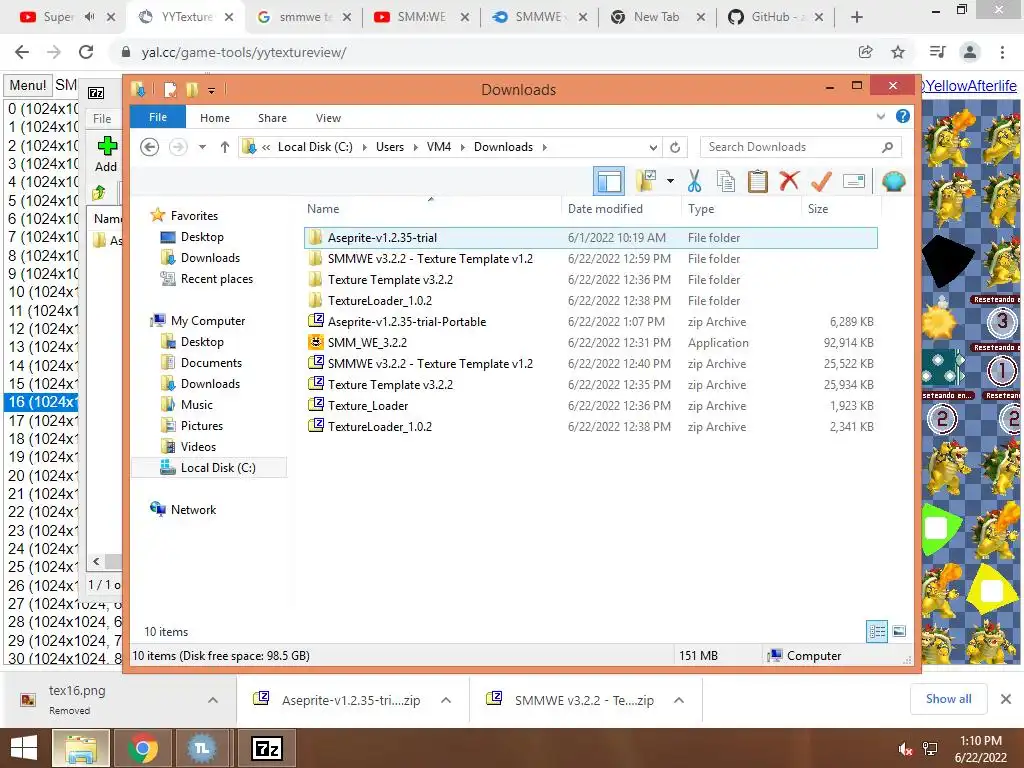Viewport: 1024px width, 768px height.
Task: Click the orange checkmark Properties icon
Action: (x=821, y=181)
